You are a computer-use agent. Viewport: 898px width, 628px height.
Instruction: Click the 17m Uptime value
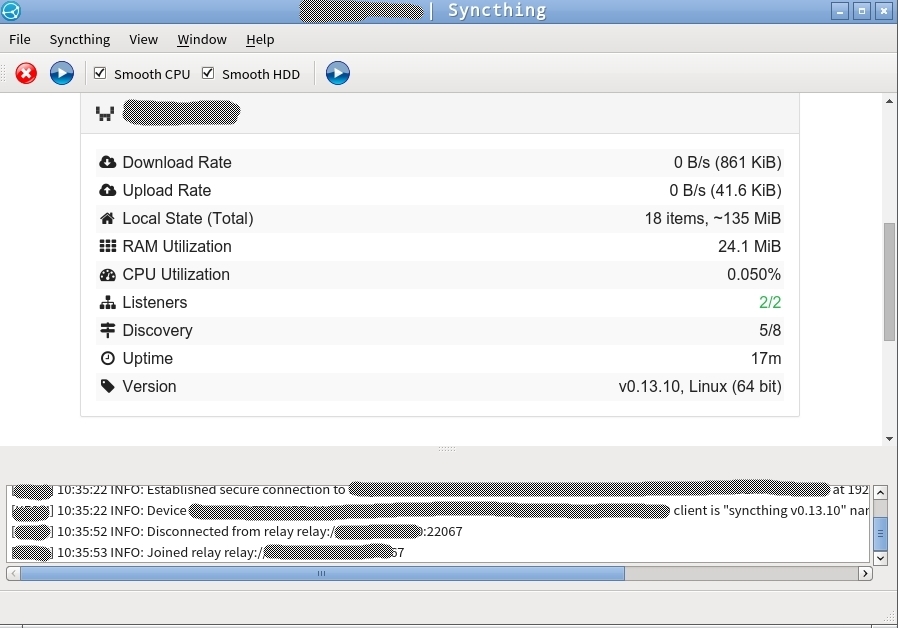click(x=766, y=358)
